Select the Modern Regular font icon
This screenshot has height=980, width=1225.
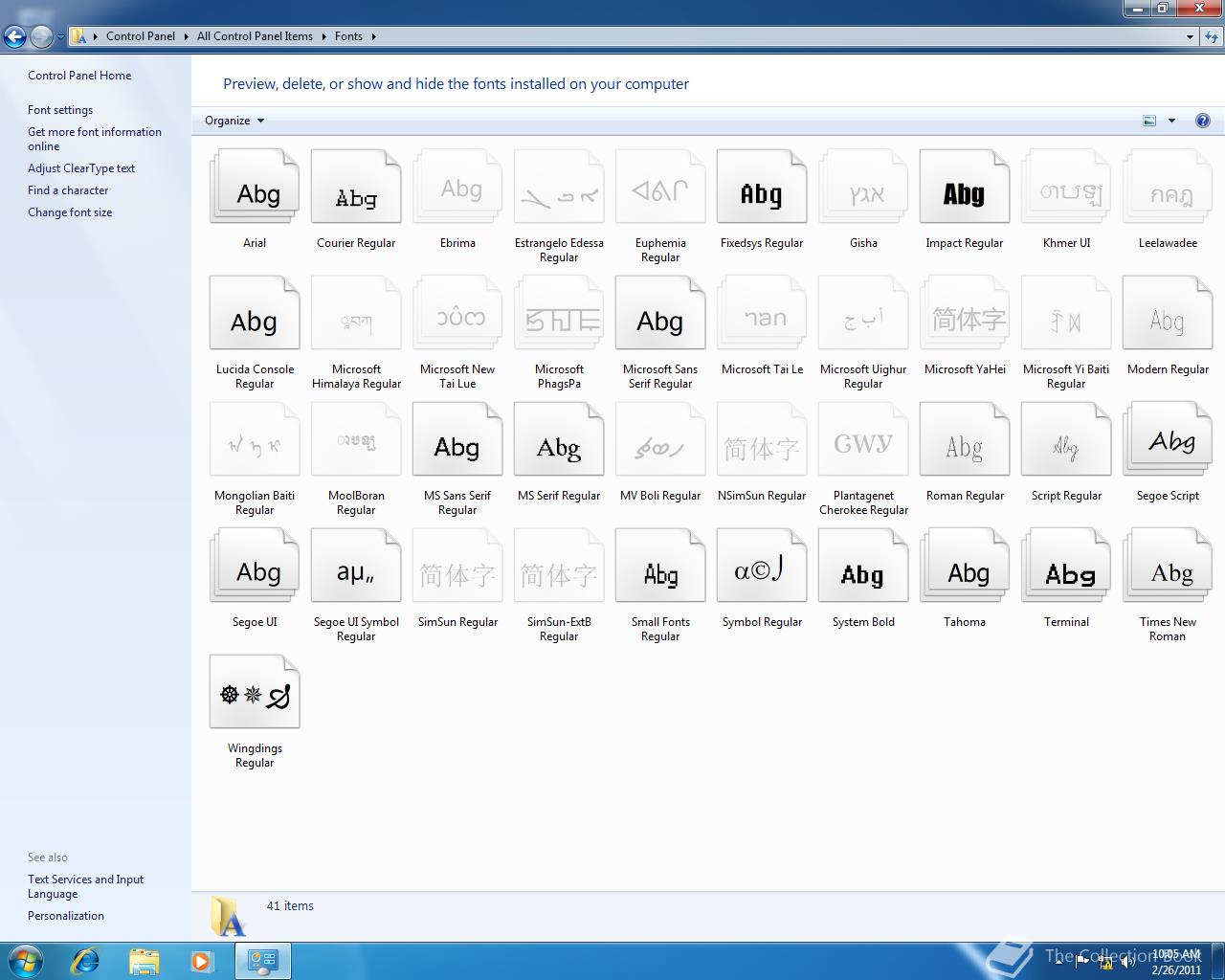pyautogui.click(x=1168, y=314)
